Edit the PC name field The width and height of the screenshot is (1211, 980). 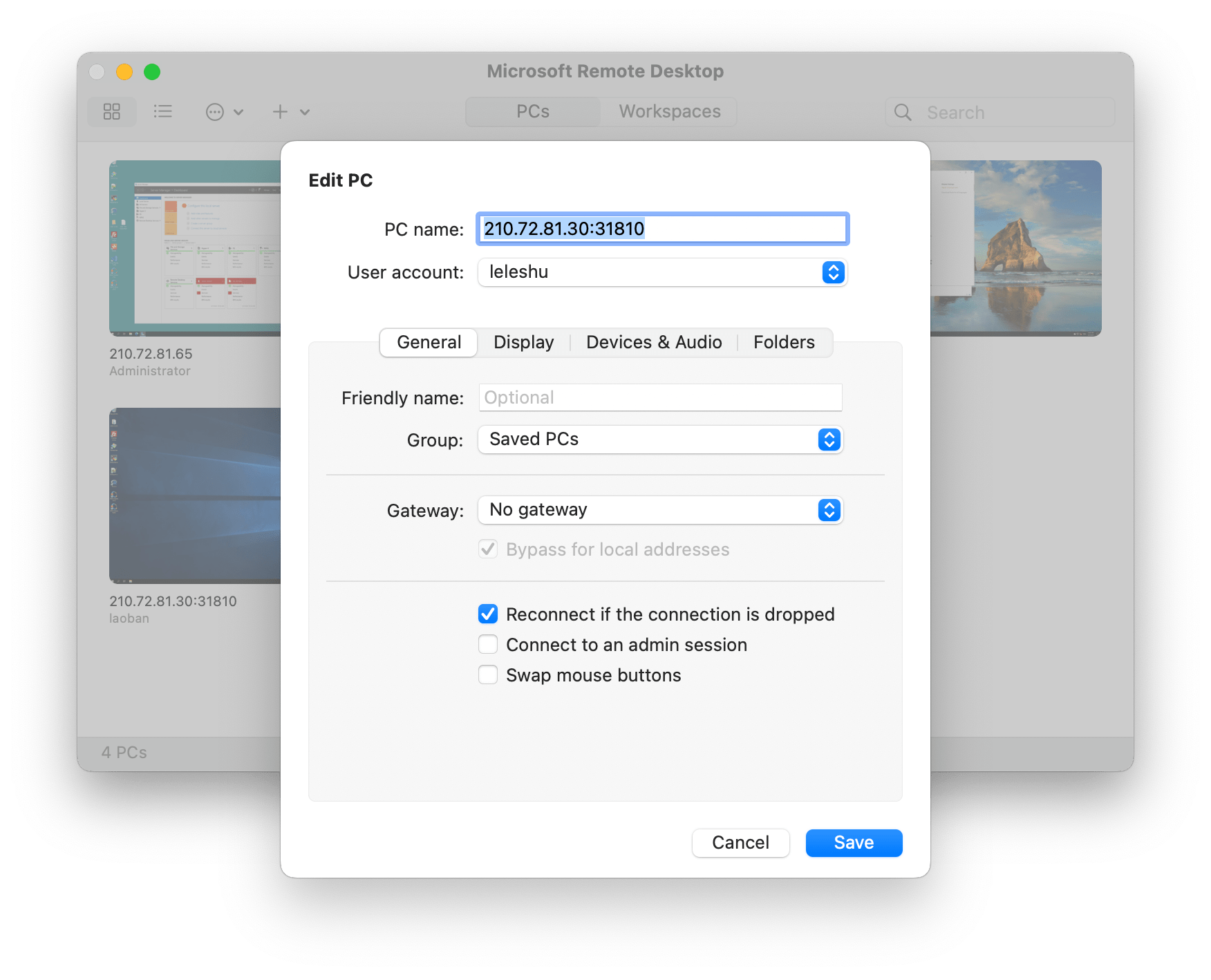pyautogui.click(x=662, y=229)
